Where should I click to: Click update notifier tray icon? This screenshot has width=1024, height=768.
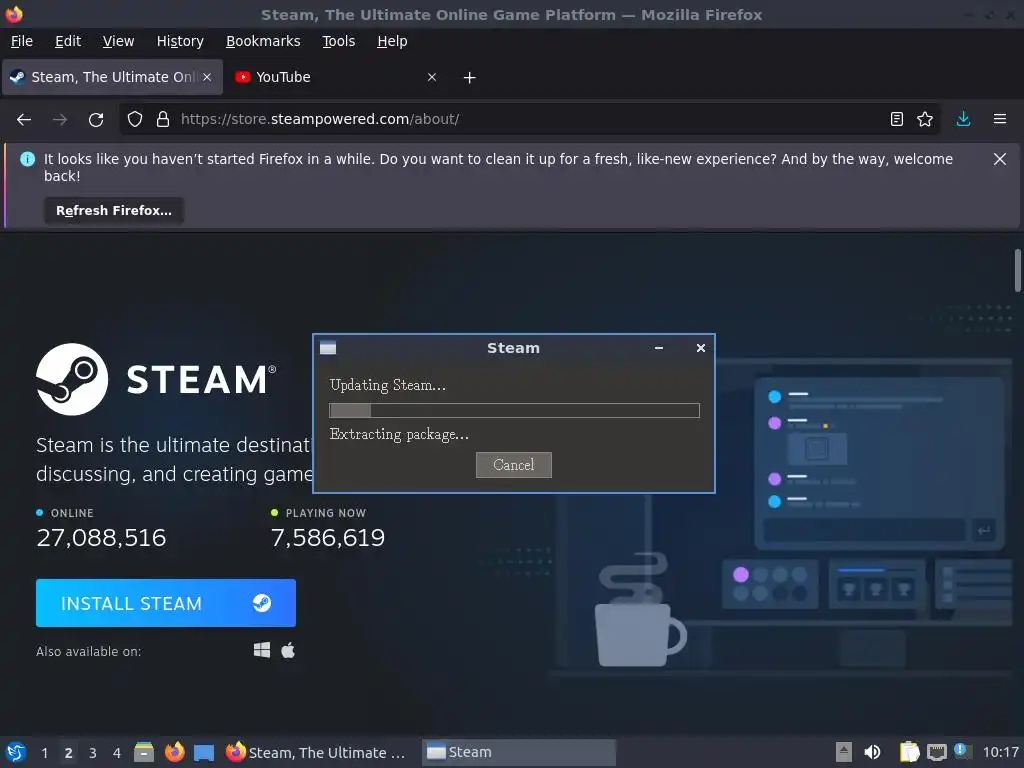pyautogui.click(x=962, y=751)
